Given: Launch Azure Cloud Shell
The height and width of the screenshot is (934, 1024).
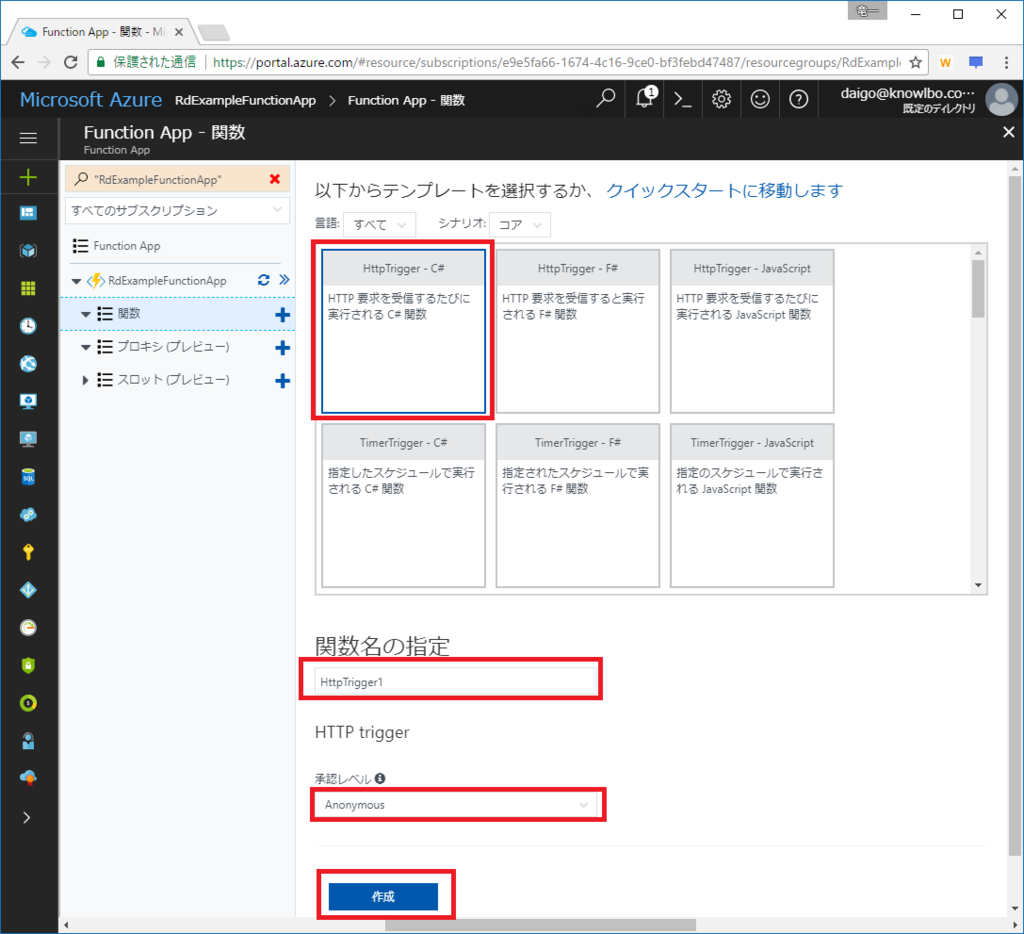Looking at the screenshot, I should 685,99.
